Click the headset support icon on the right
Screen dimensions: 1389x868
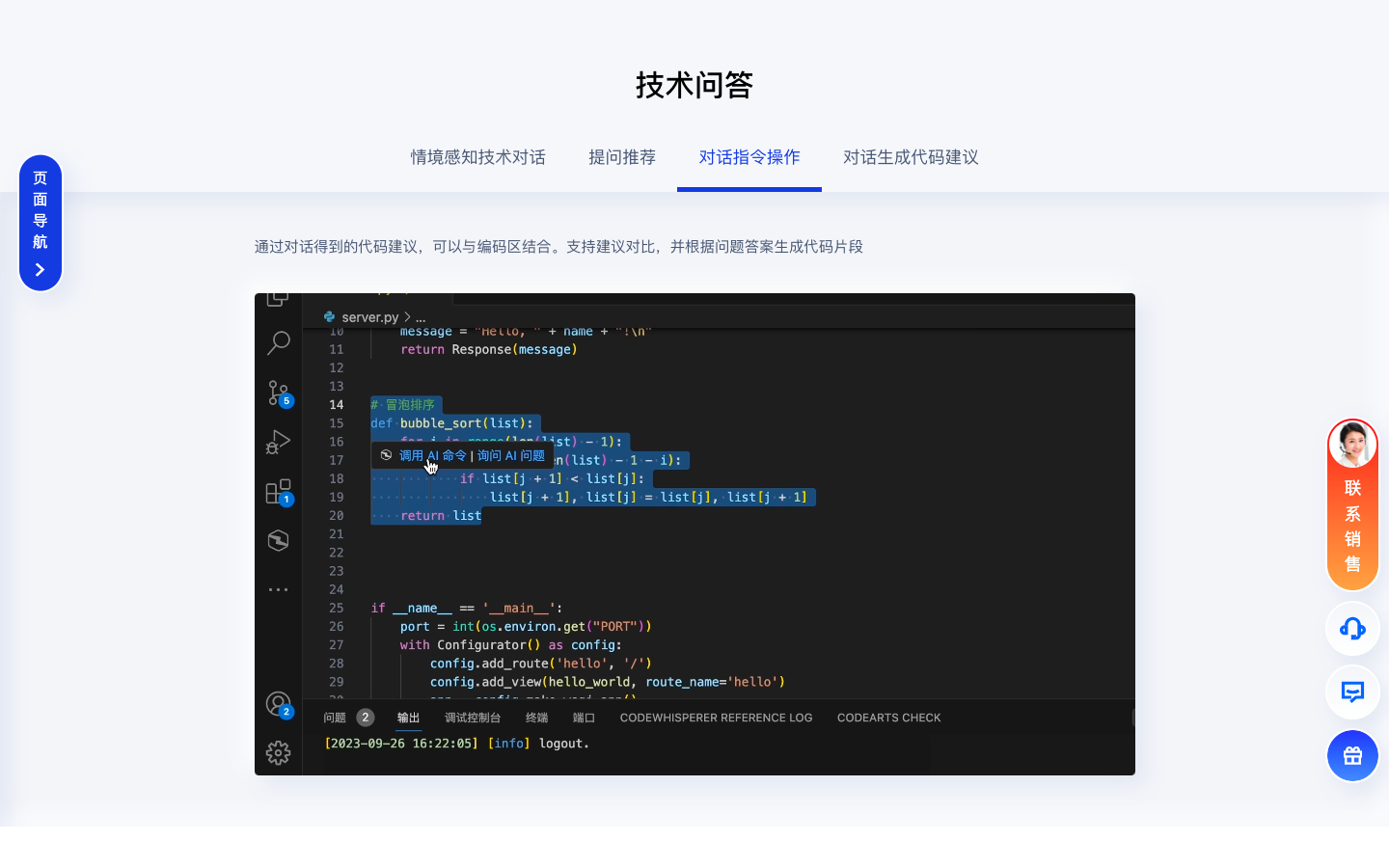point(1352,629)
